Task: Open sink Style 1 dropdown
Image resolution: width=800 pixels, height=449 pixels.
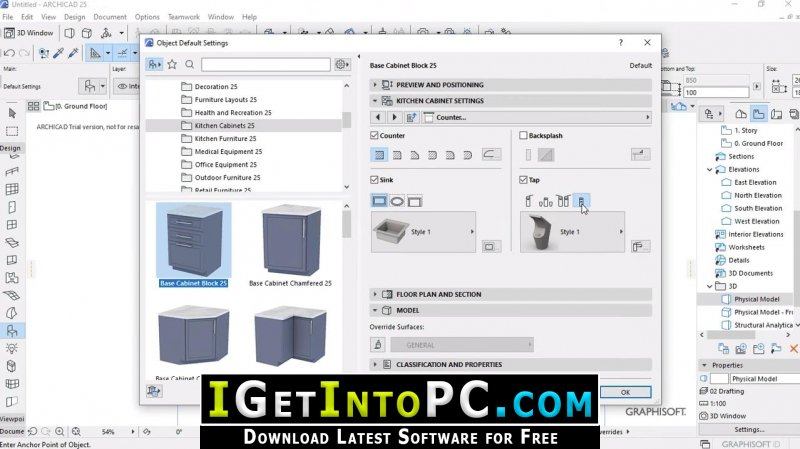Action: coord(423,232)
